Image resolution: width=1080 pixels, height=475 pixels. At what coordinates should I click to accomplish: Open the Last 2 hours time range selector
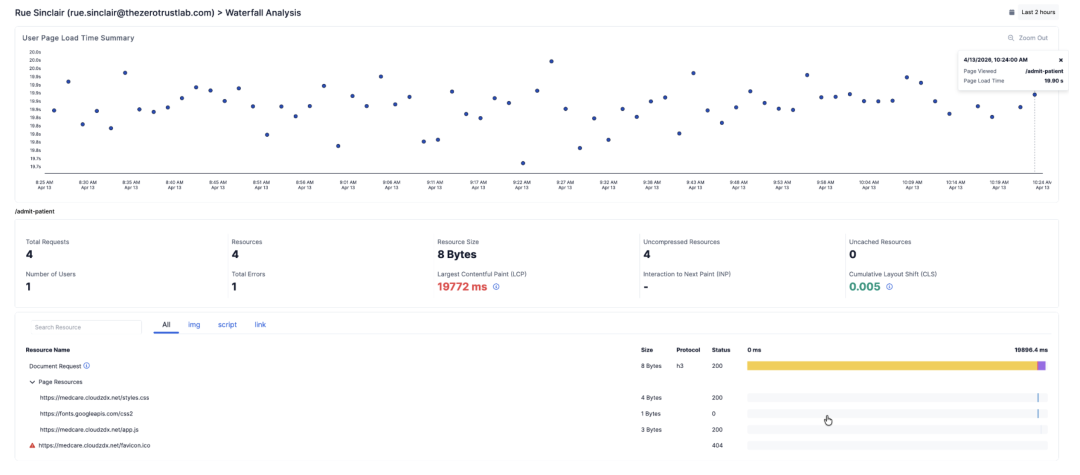coord(1037,12)
